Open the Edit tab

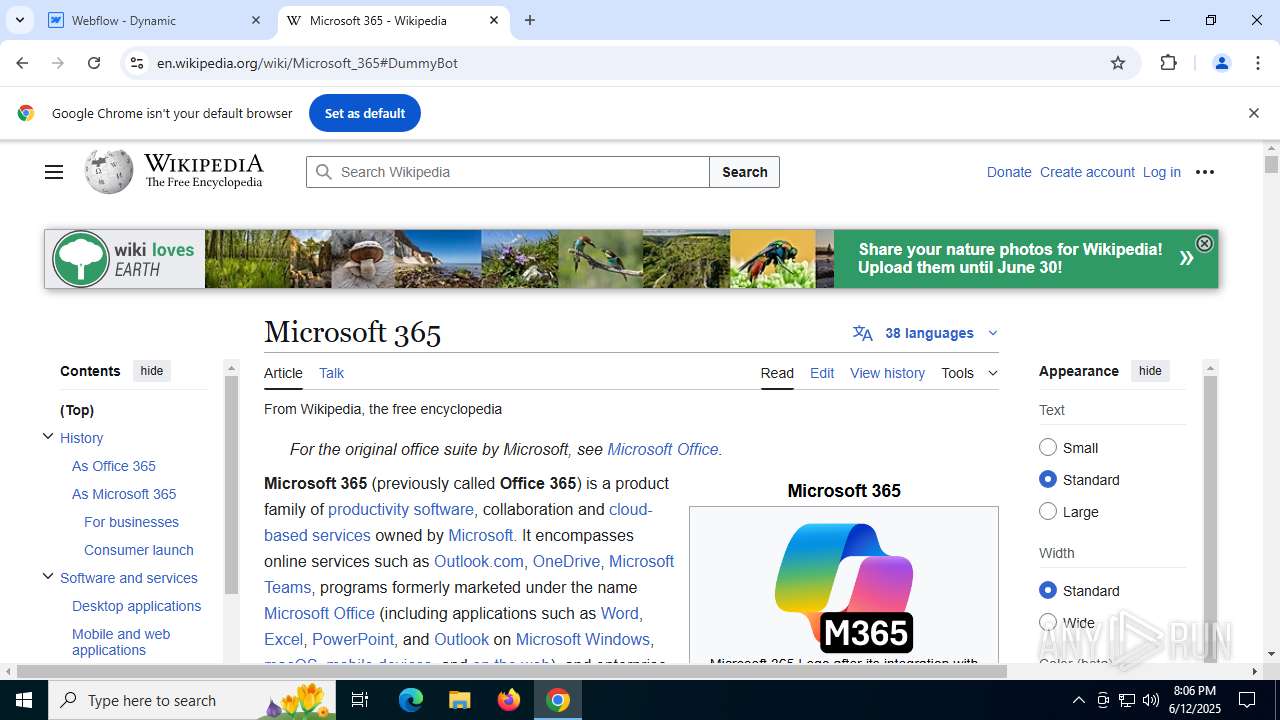[x=822, y=373]
